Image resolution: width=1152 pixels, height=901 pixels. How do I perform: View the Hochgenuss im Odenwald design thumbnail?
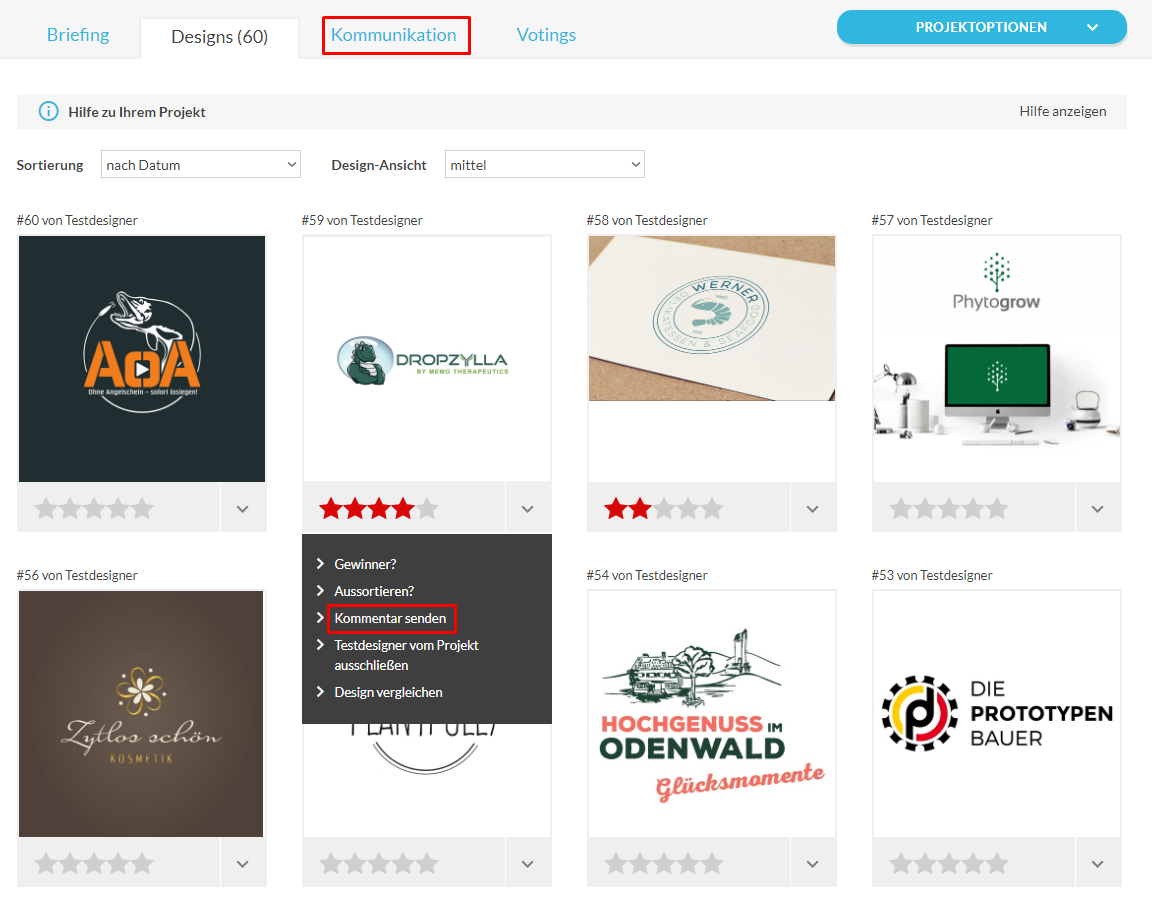click(x=712, y=714)
